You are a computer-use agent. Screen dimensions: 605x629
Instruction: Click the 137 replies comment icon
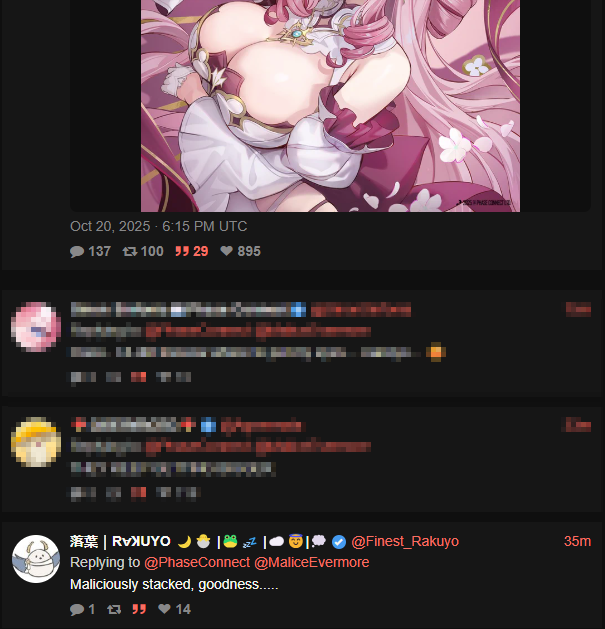[77, 252]
